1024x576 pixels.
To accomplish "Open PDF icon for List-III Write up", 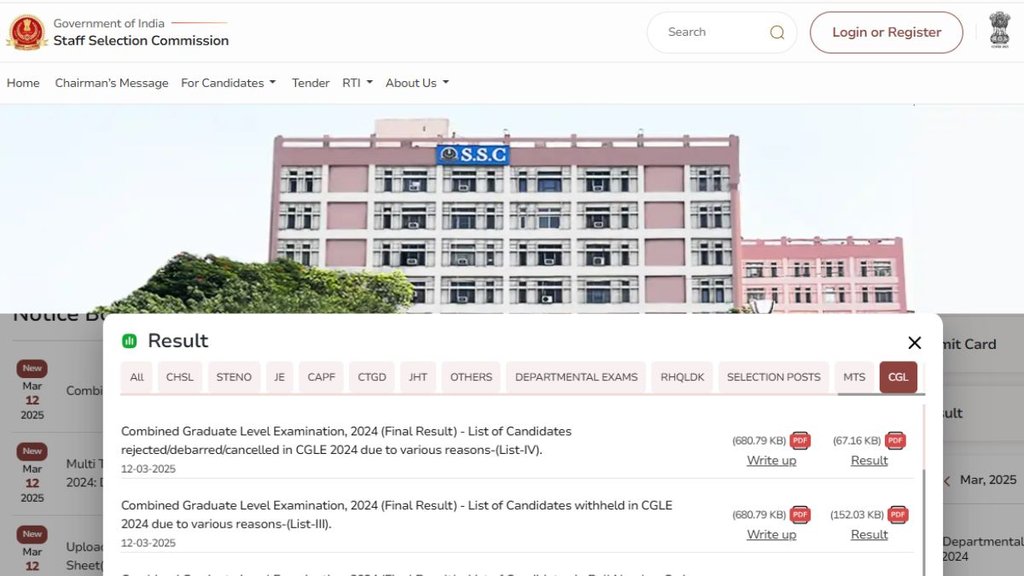I will click(x=800, y=515).
